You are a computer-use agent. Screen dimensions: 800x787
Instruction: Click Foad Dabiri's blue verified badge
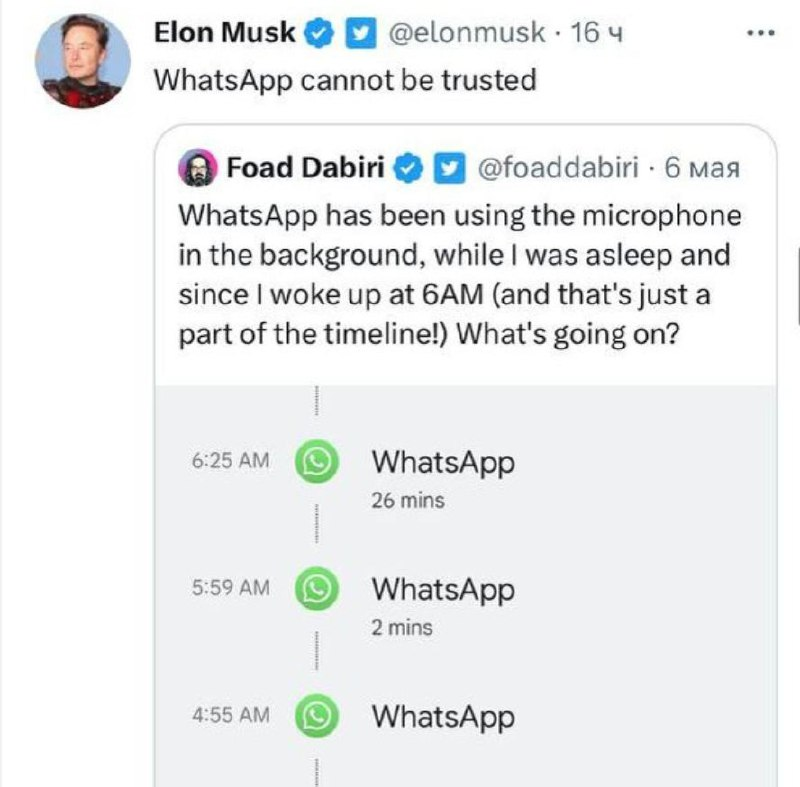click(409, 168)
